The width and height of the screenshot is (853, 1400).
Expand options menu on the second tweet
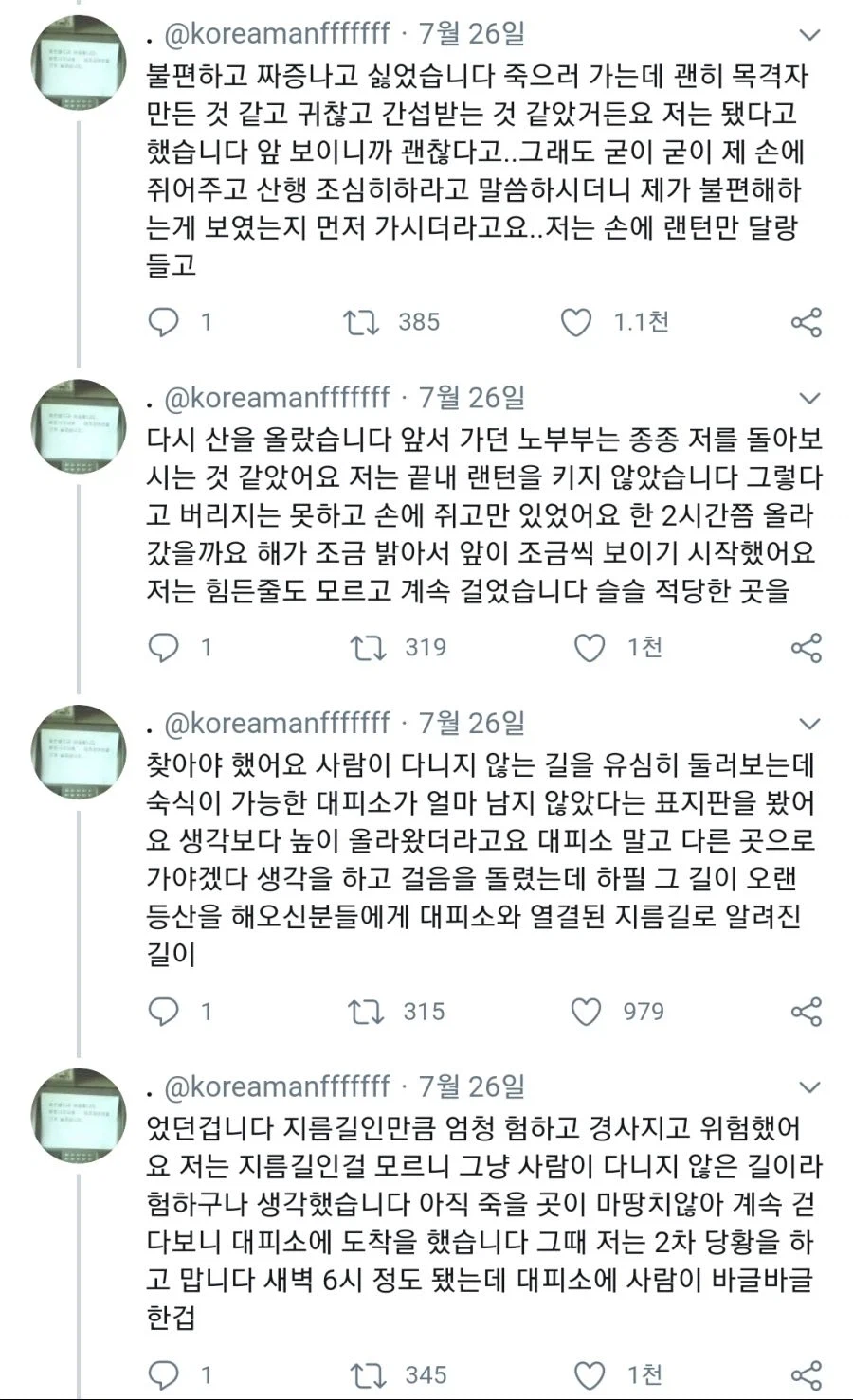tap(808, 400)
